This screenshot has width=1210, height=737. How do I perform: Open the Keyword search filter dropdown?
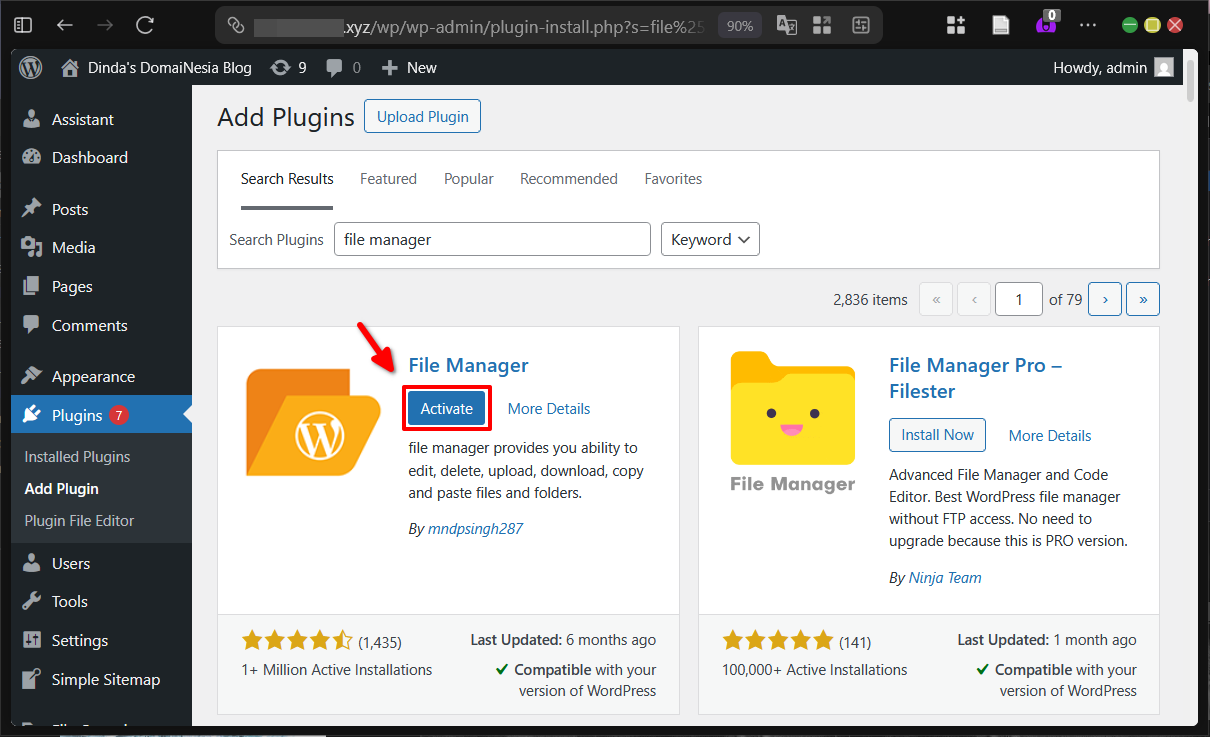[710, 239]
